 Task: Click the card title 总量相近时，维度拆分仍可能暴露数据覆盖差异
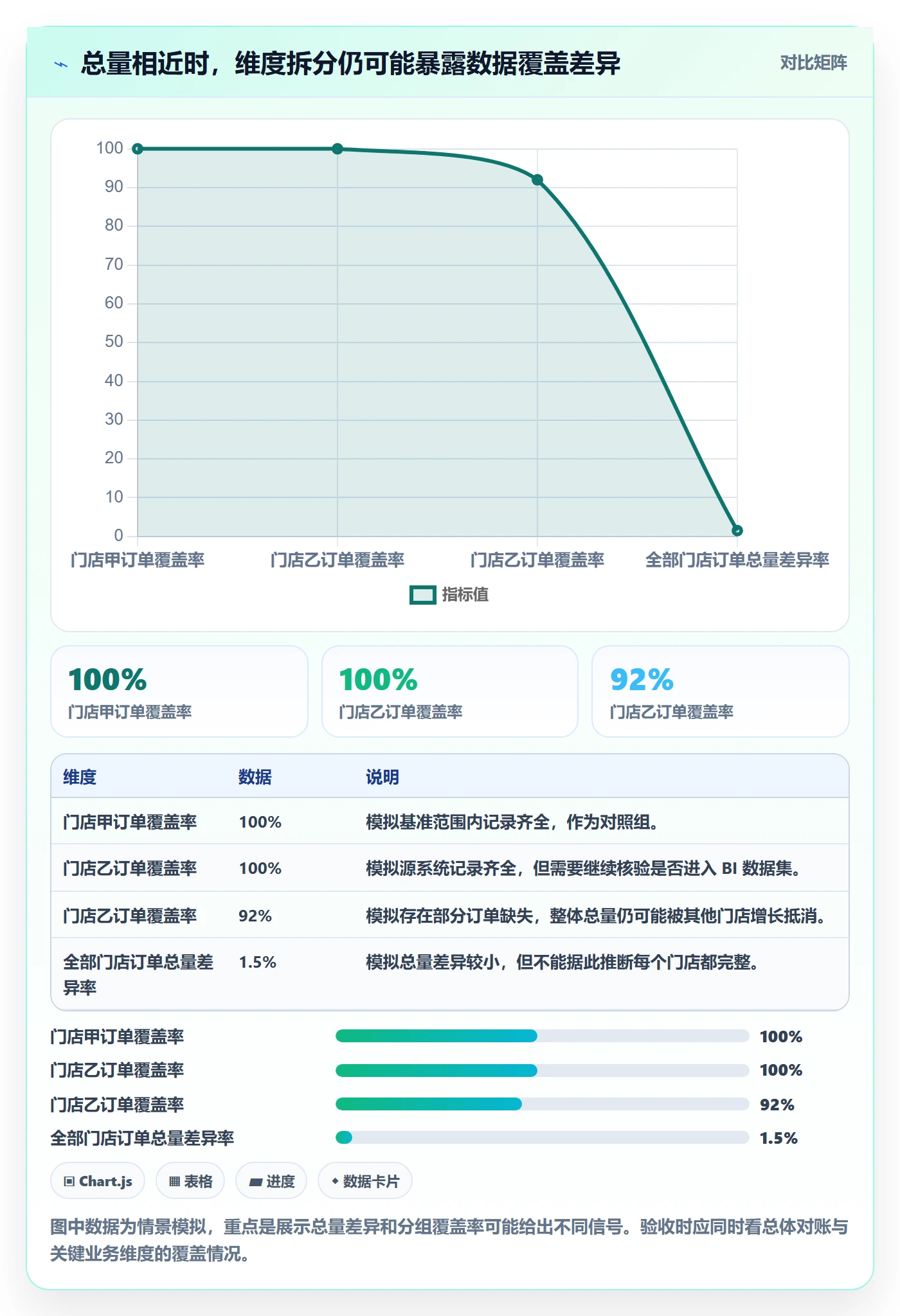[x=350, y=64]
